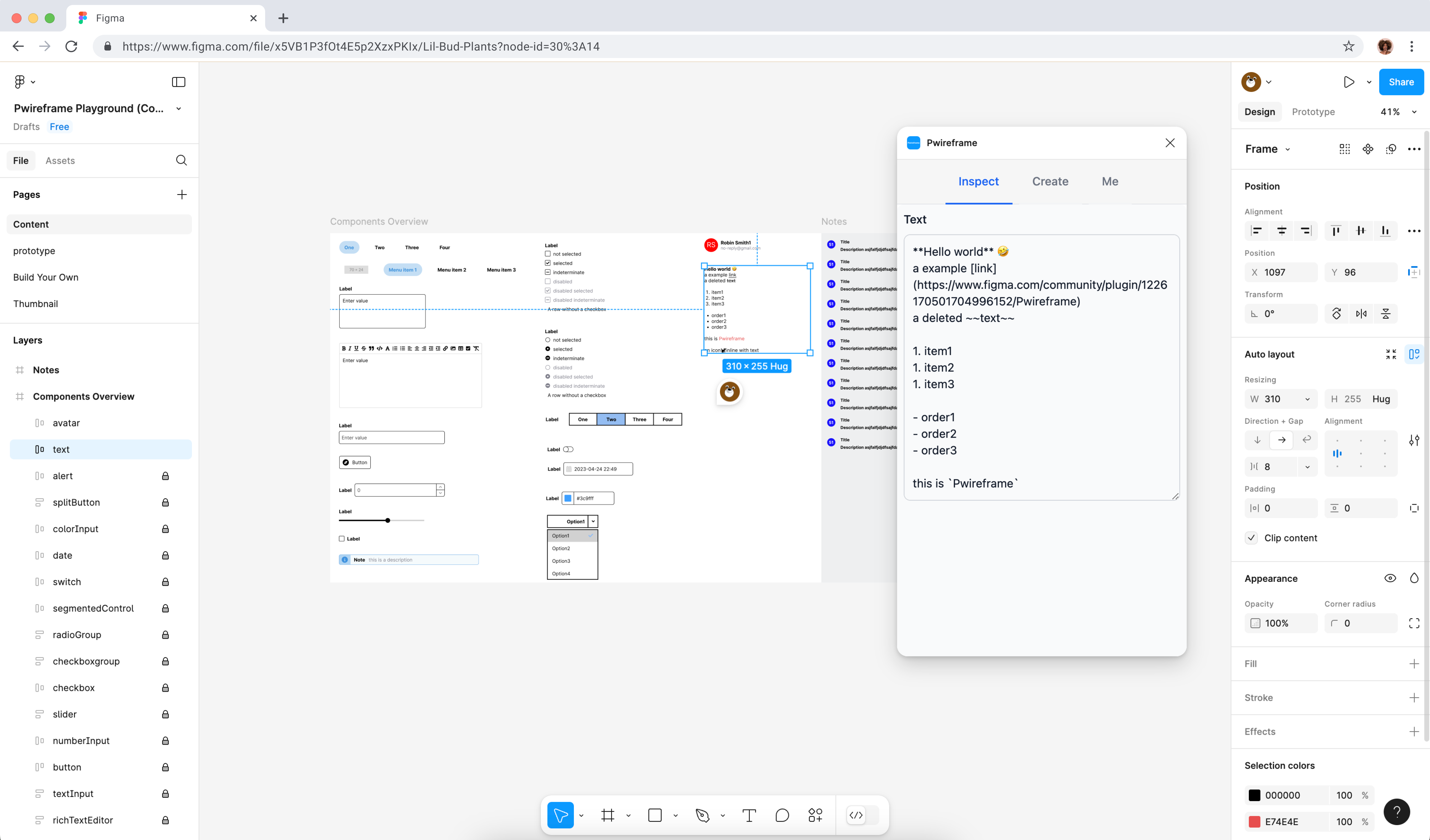Open Actions via the resources icon

816,815
